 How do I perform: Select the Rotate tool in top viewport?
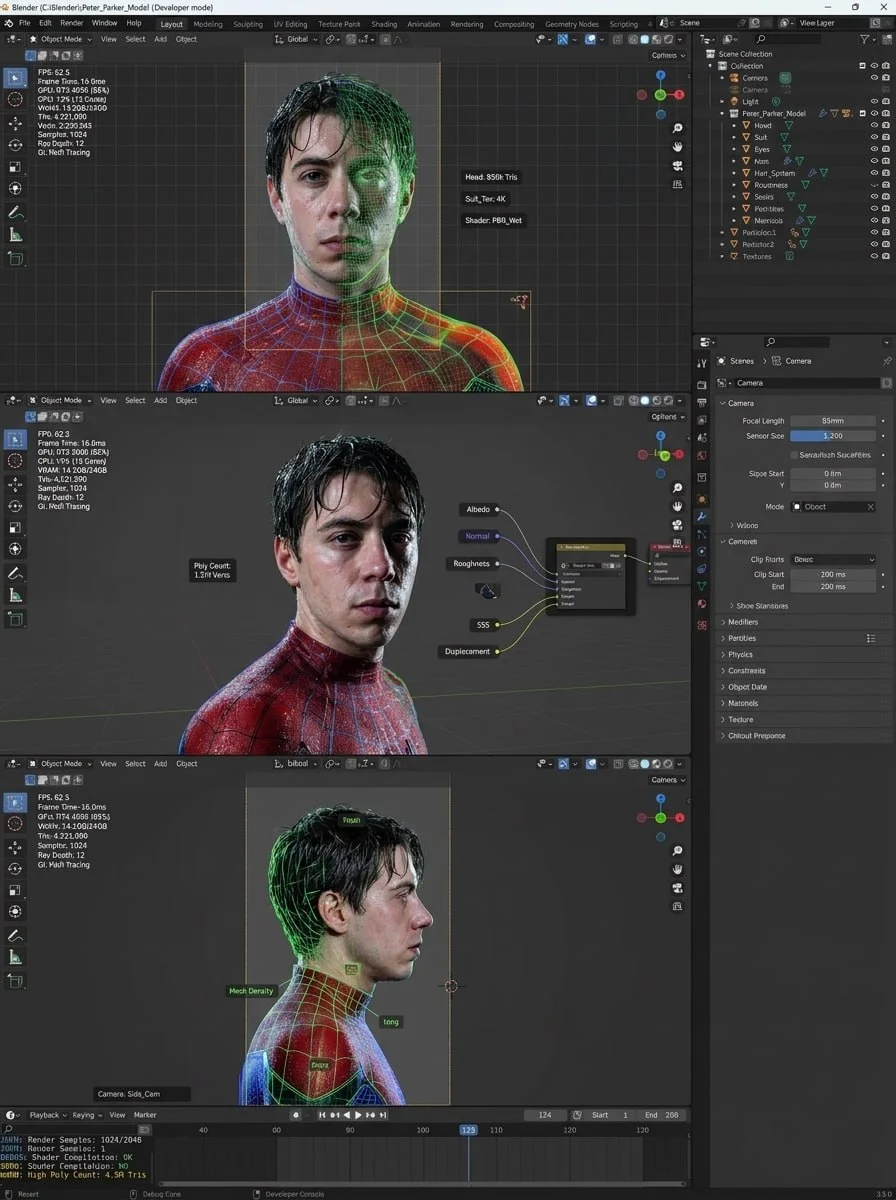(x=15, y=144)
